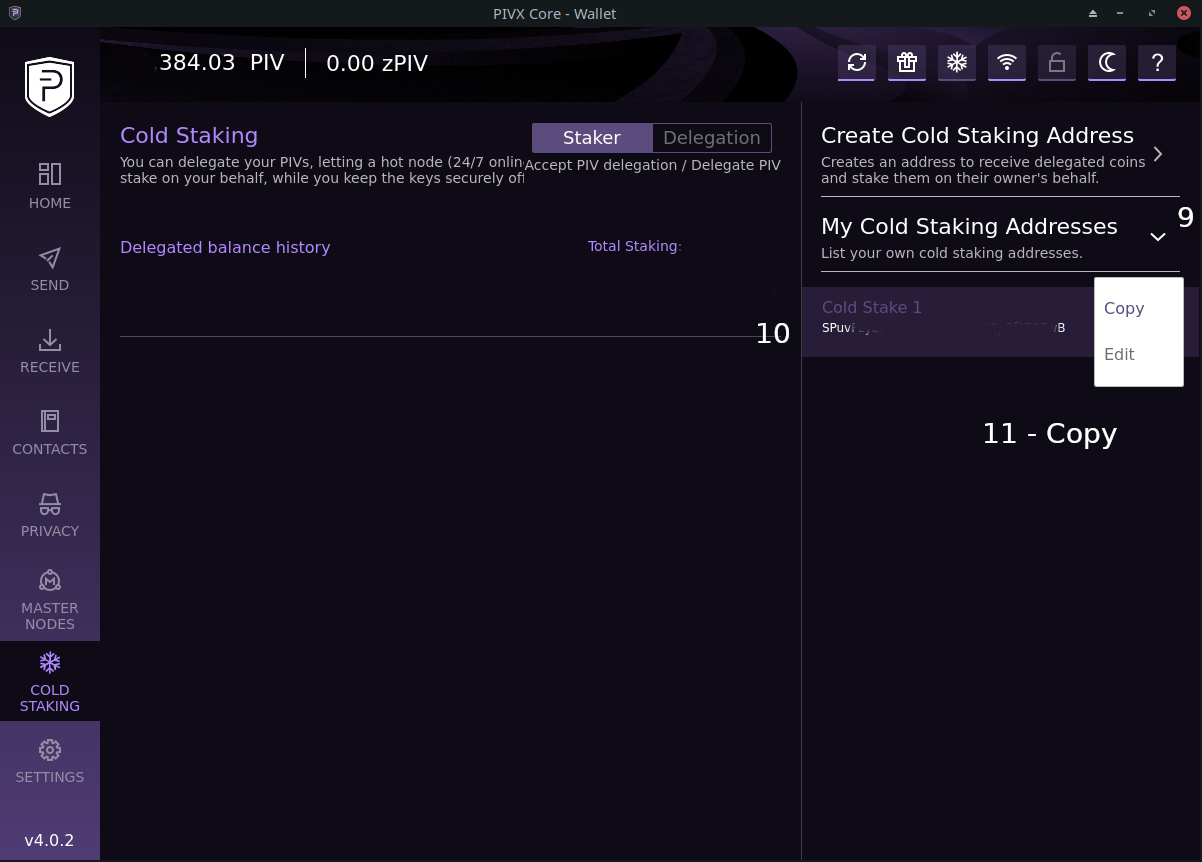The width and height of the screenshot is (1202, 862).
Task: Click the v4.0.2 version label
Action: tap(49, 840)
